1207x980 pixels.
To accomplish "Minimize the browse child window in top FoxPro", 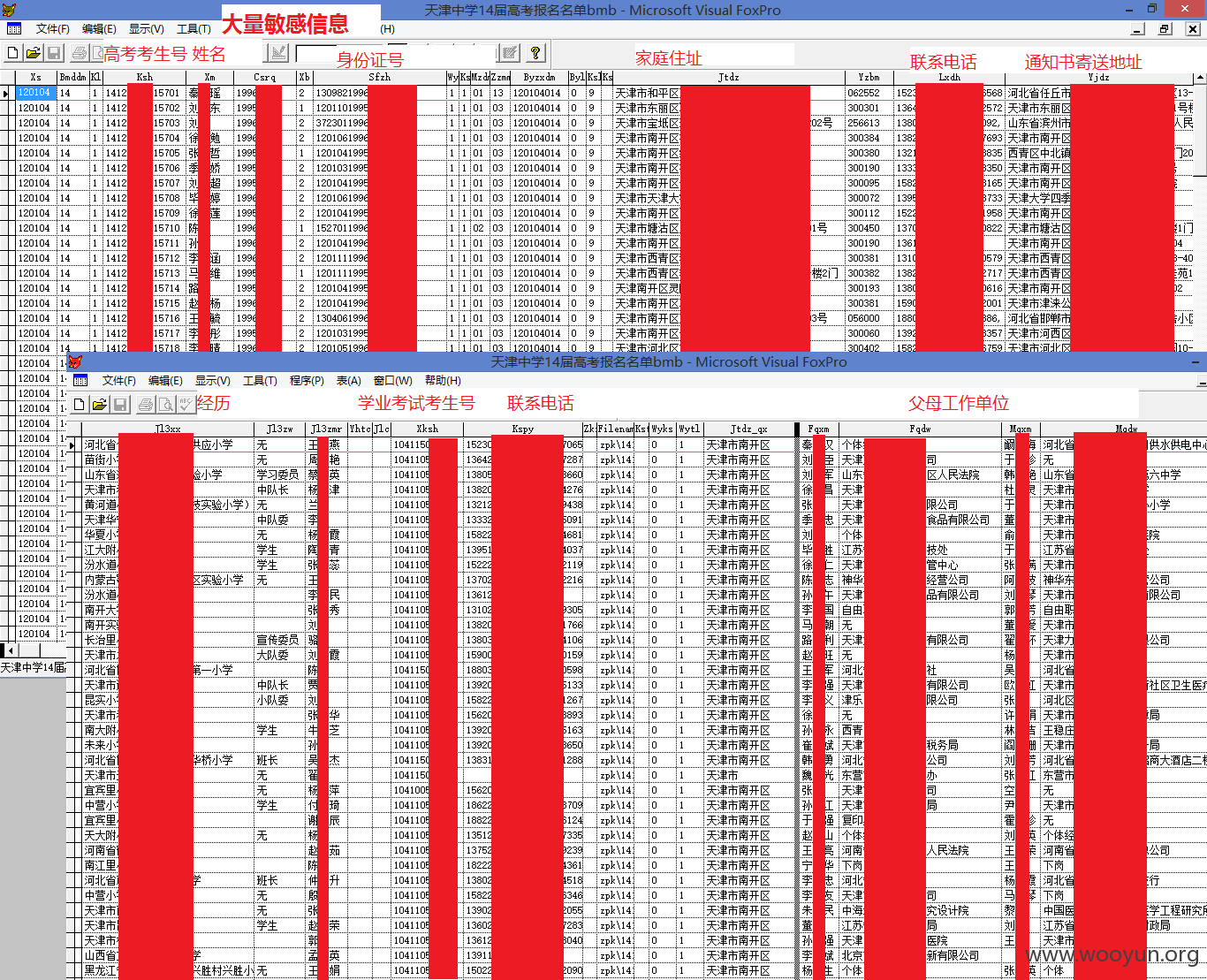I will (1138, 29).
